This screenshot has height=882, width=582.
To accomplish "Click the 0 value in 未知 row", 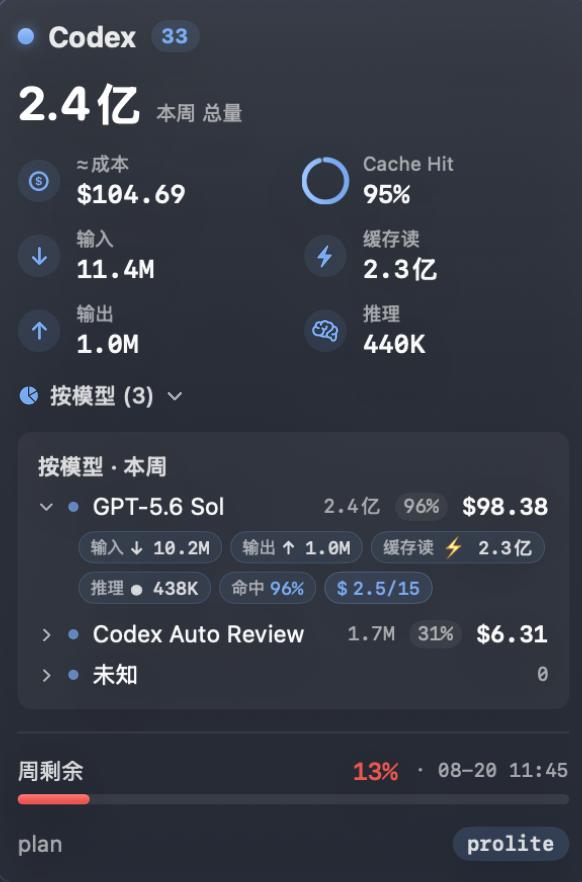I will click(542, 674).
